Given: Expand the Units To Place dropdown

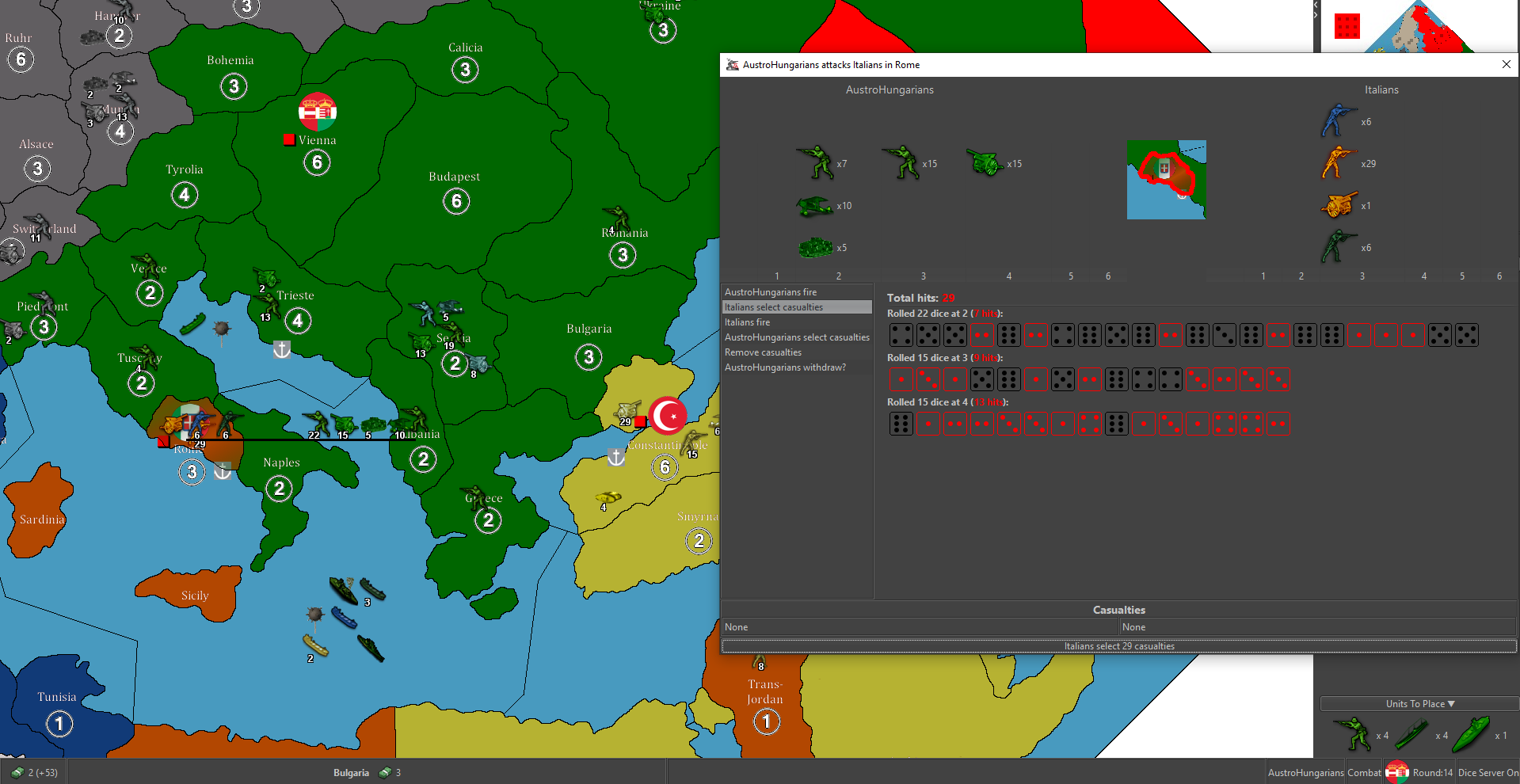Looking at the screenshot, I should (1419, 703).
